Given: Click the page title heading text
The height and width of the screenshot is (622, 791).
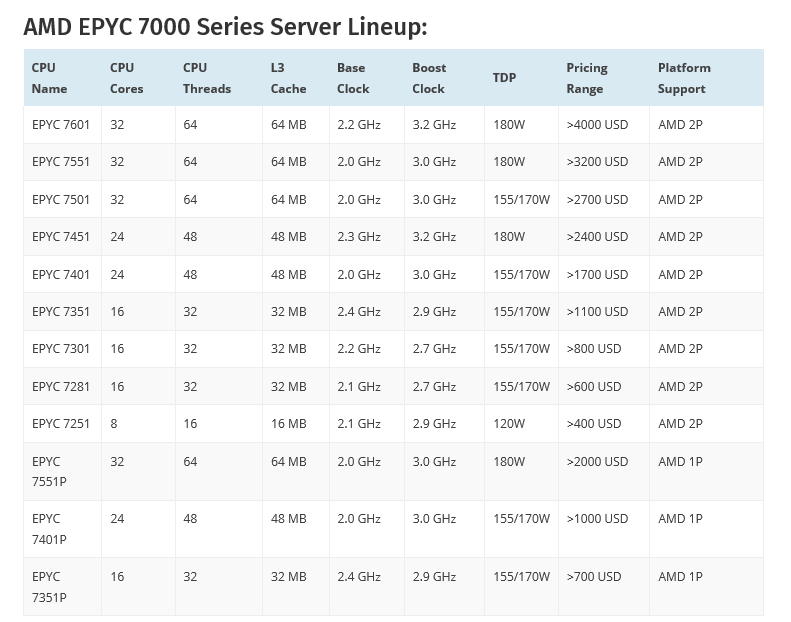Looking at the screenshot, I should [225, 27].
